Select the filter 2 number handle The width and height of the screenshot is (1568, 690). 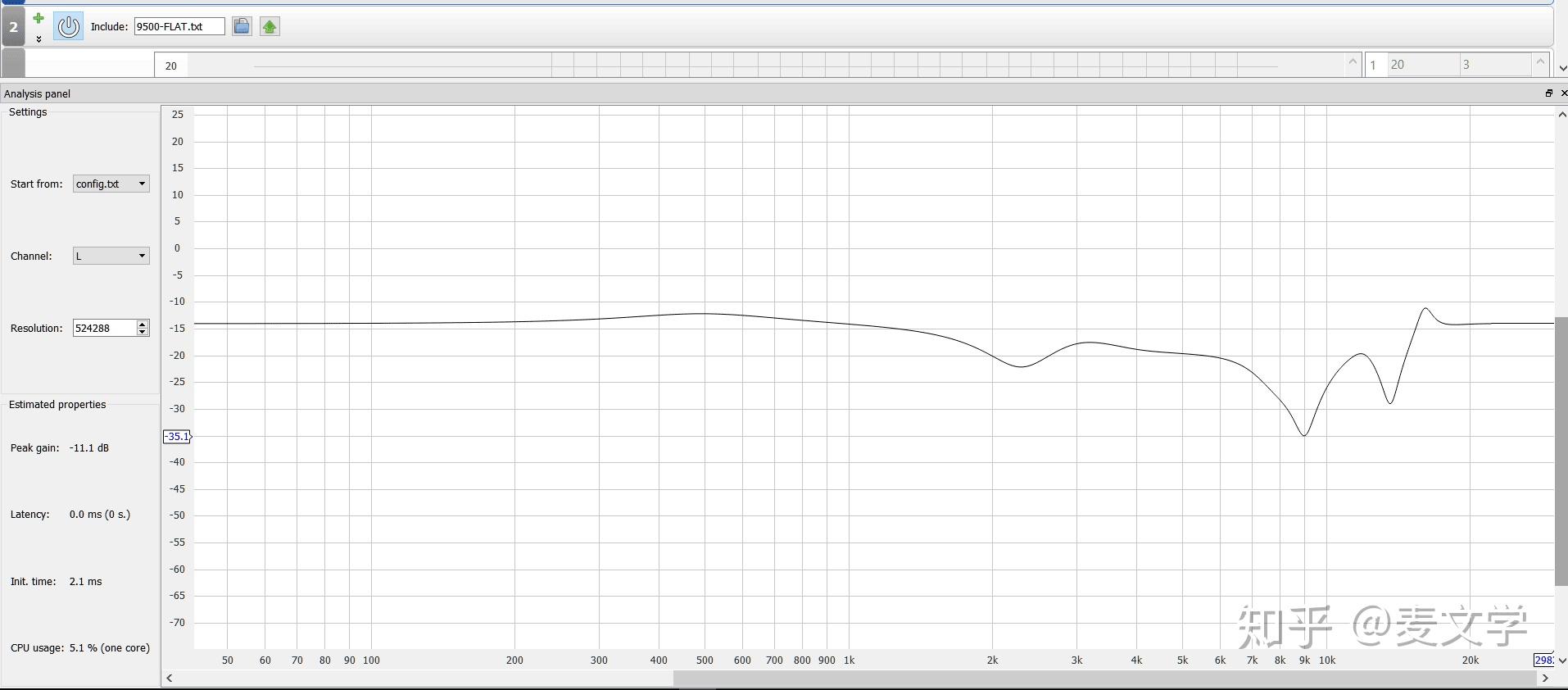tap(13, 27)
